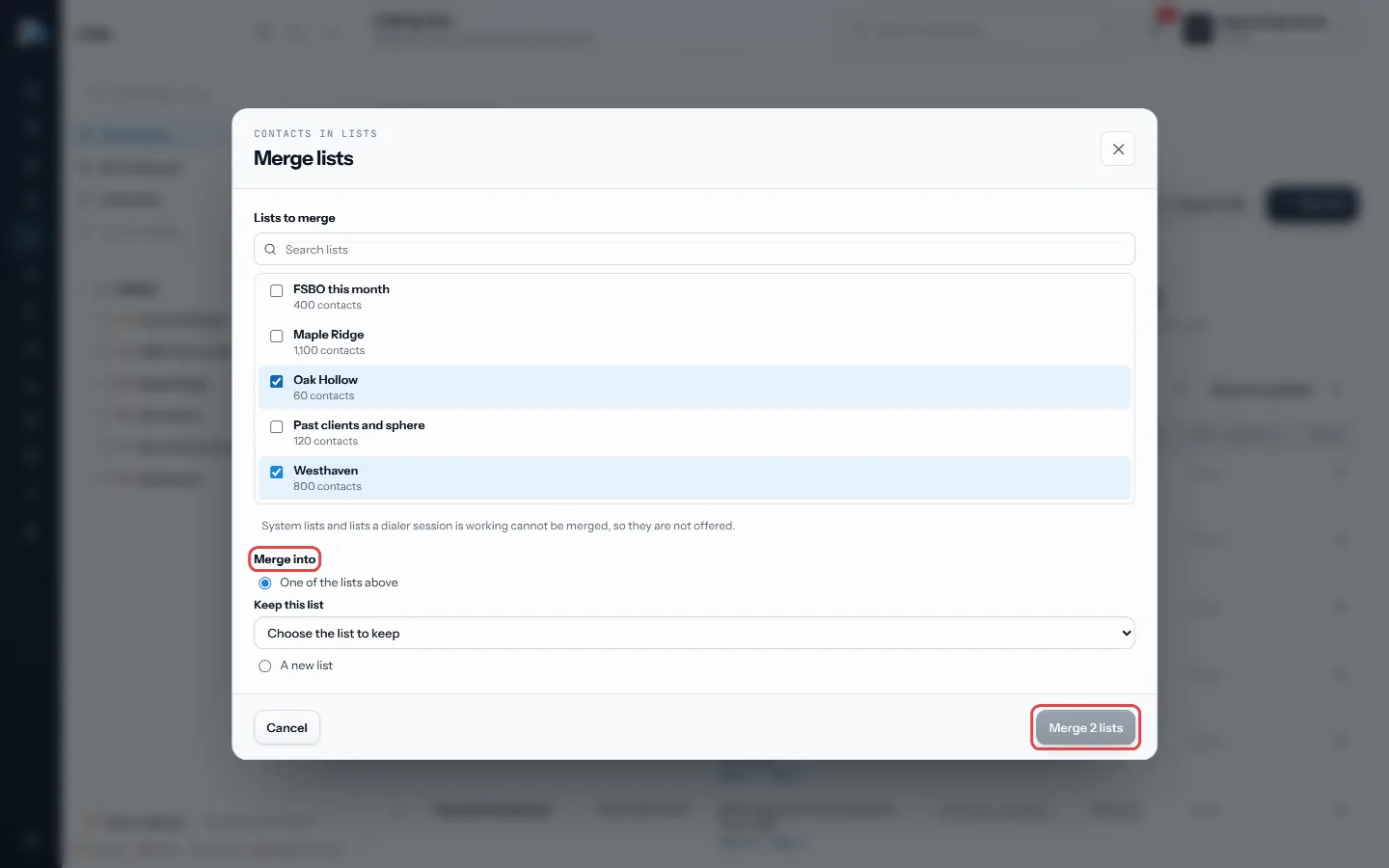Click the System lists cannot be merged note
This screenshot has width=1389, height=868.
pos(498,526)
